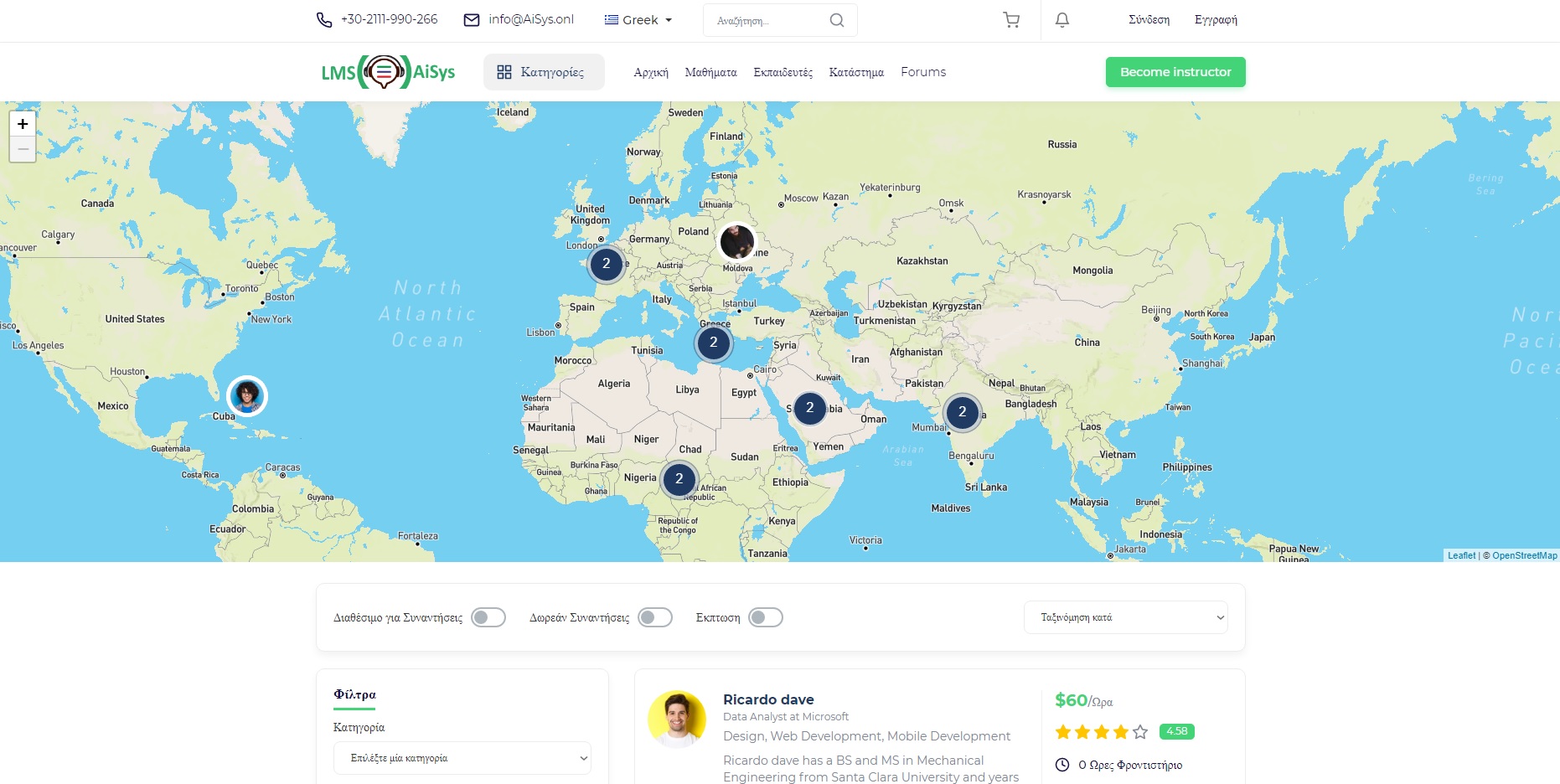
Task: Enable the Δωρεάν Συναντήσεις toggle
Action: coord(654,617)
